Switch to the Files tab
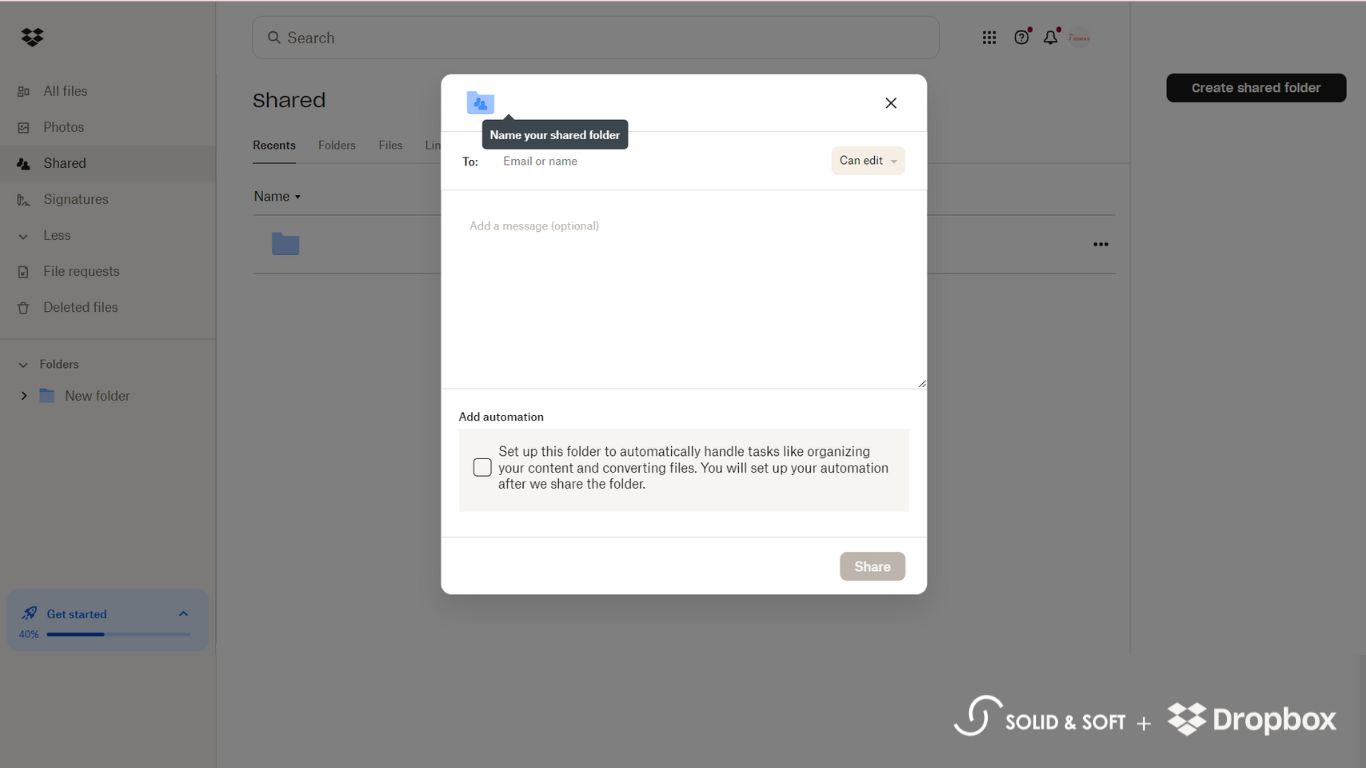The height and width of the screenshot is (768, 1366). click(390, 145)
